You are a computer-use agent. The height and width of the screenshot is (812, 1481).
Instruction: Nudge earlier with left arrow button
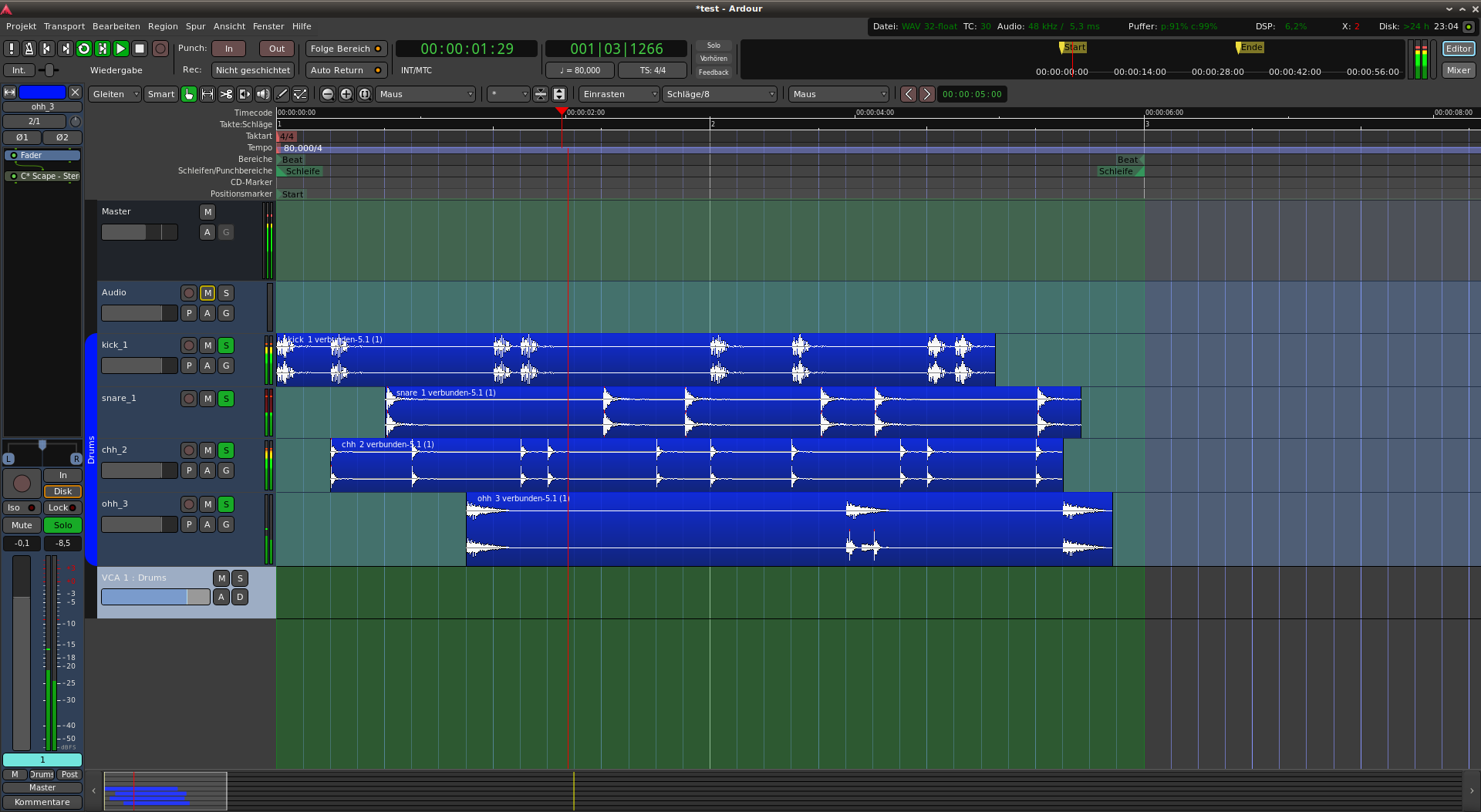click(909, 94)
